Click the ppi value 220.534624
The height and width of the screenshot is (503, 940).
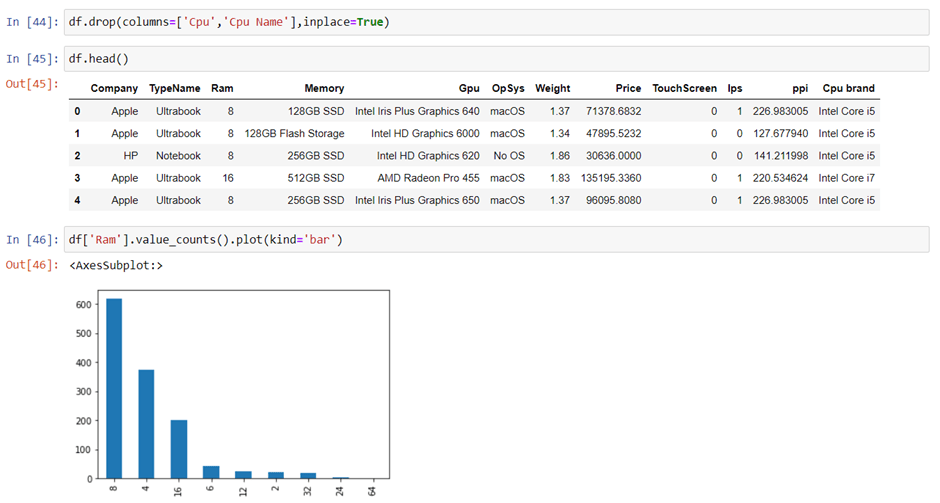[781, 178]
